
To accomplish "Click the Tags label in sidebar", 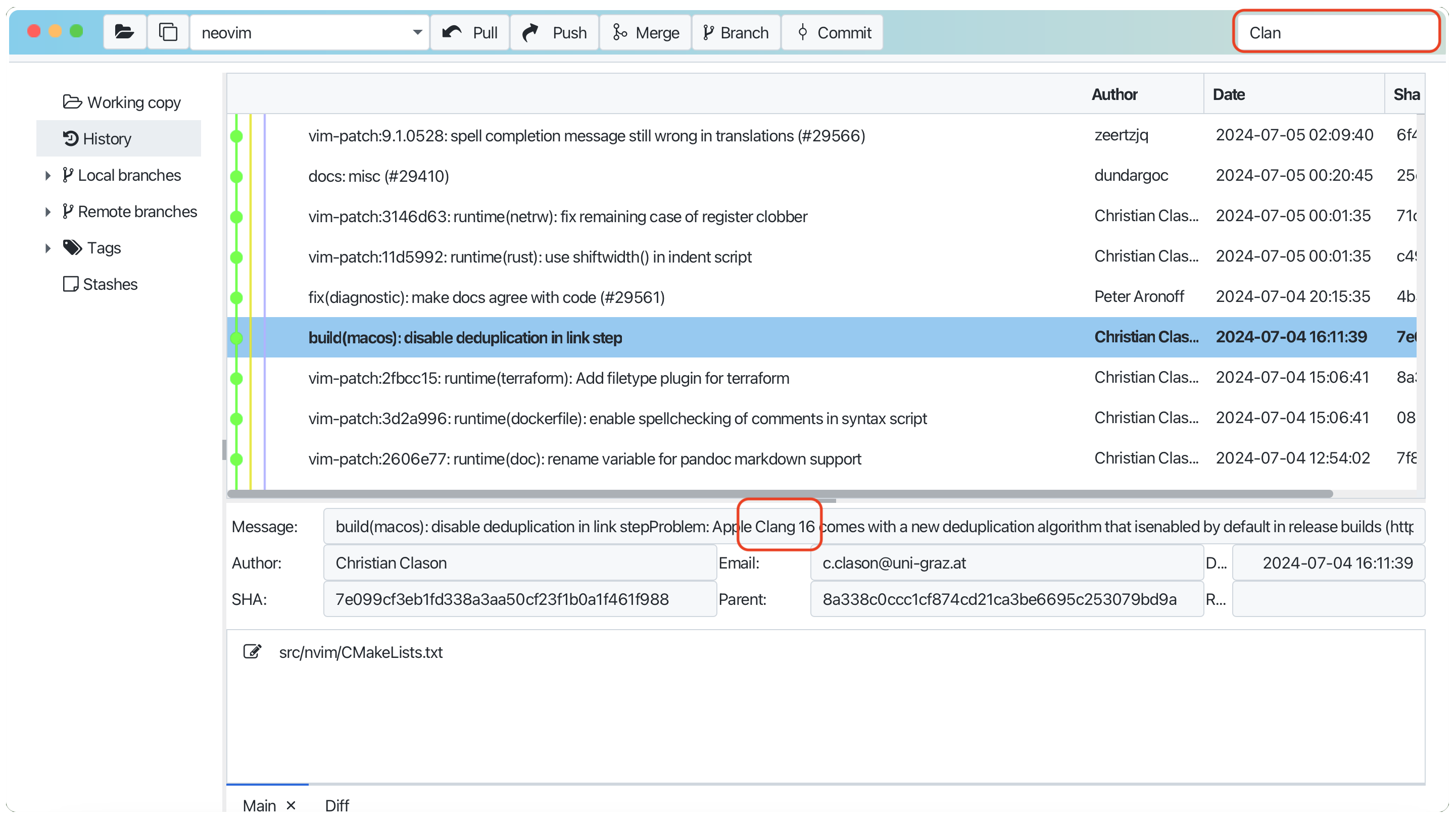I will pyautogui.click(x=104, y=247).
